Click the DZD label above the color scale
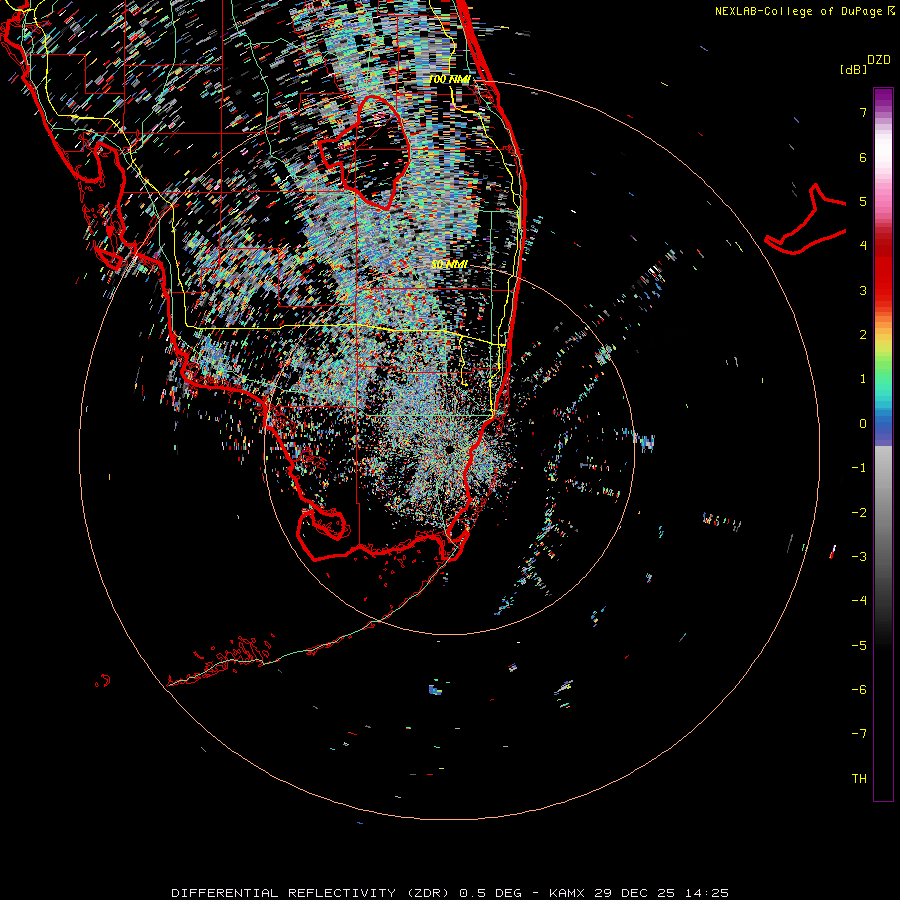The height and width of the screenshot is (900, 900). coord(878,60)
